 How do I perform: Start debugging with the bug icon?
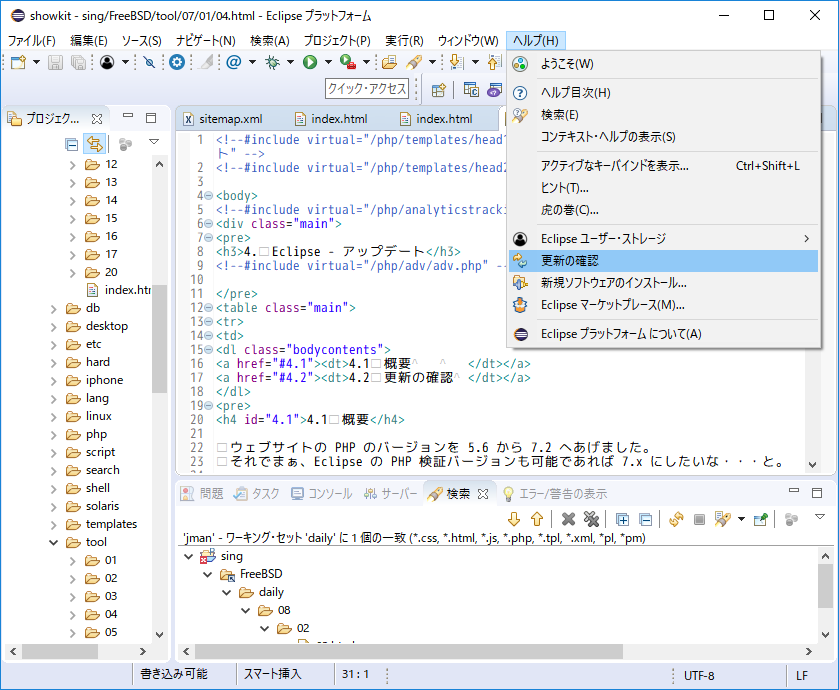coord(272,63)
